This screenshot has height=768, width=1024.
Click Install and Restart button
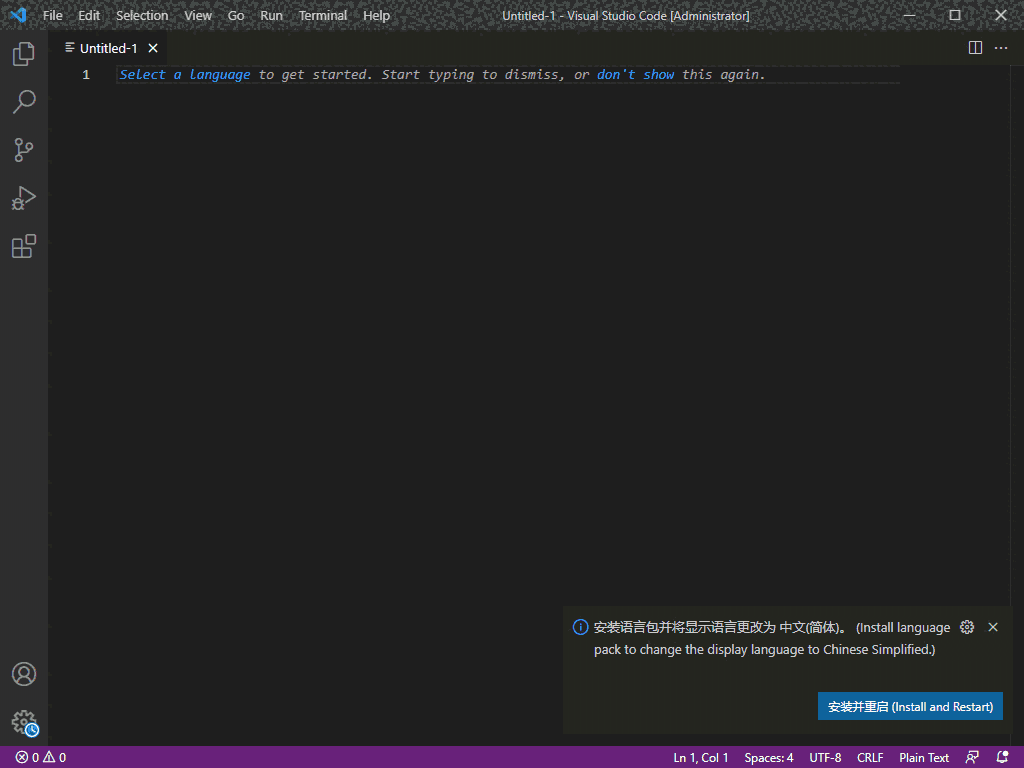coord(910,706)
